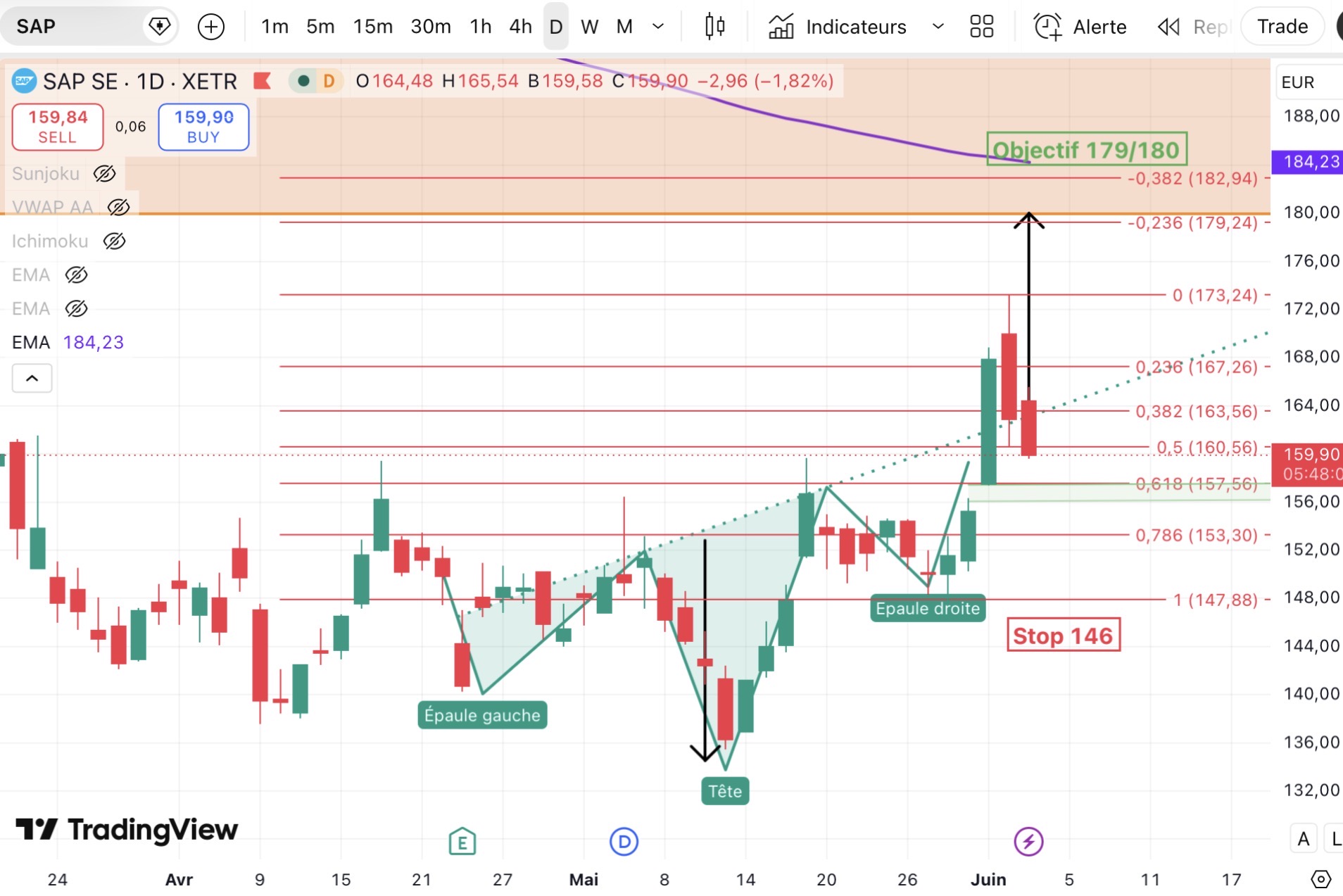Viewport: 1343px width, 896px height.
Task: Switch to the 5m timeframe
Action: pos(320,27)
